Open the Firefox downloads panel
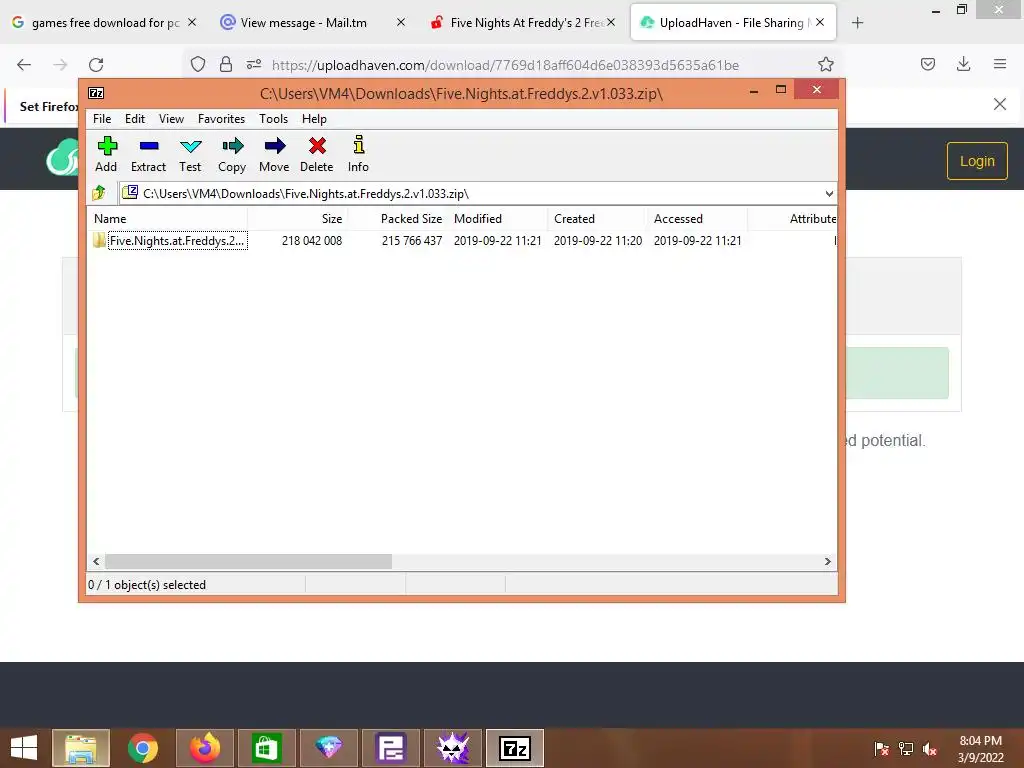The height and width of the screenshot is (768, 1024). coord(963,63)
